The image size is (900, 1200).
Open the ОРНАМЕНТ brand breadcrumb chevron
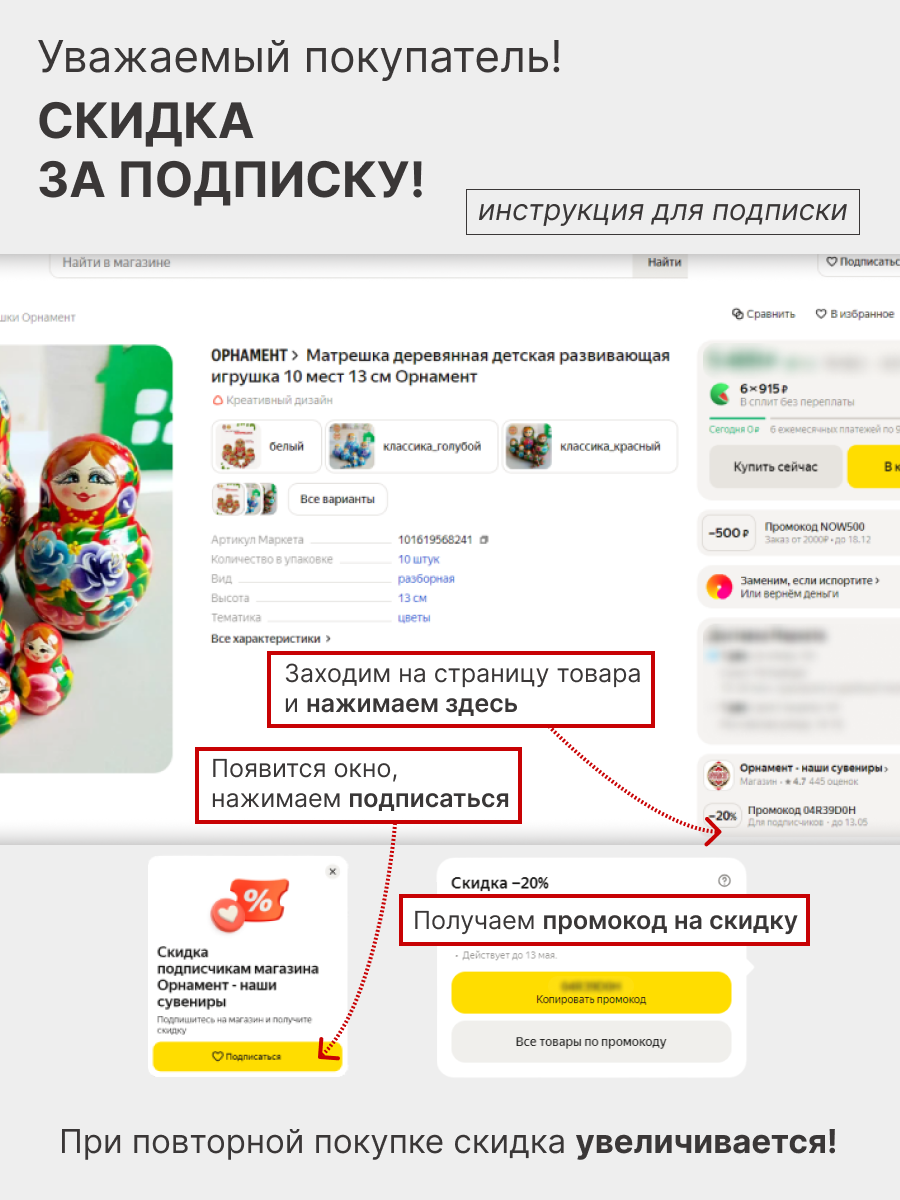coord(296,356)
